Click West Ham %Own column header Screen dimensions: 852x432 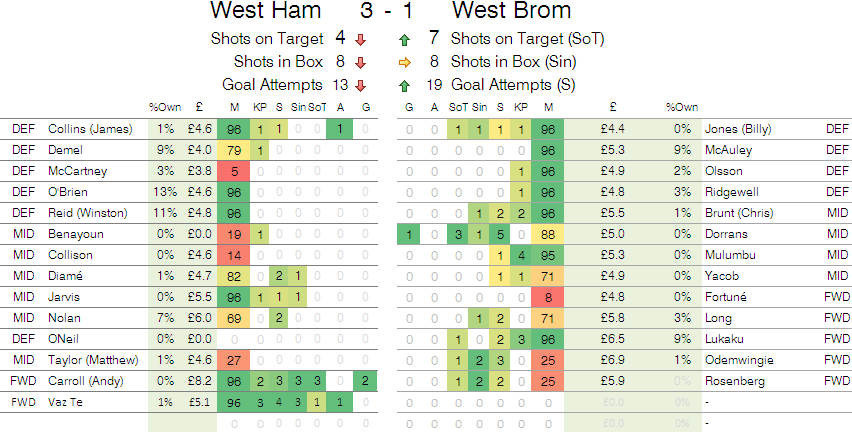point(164,108)
